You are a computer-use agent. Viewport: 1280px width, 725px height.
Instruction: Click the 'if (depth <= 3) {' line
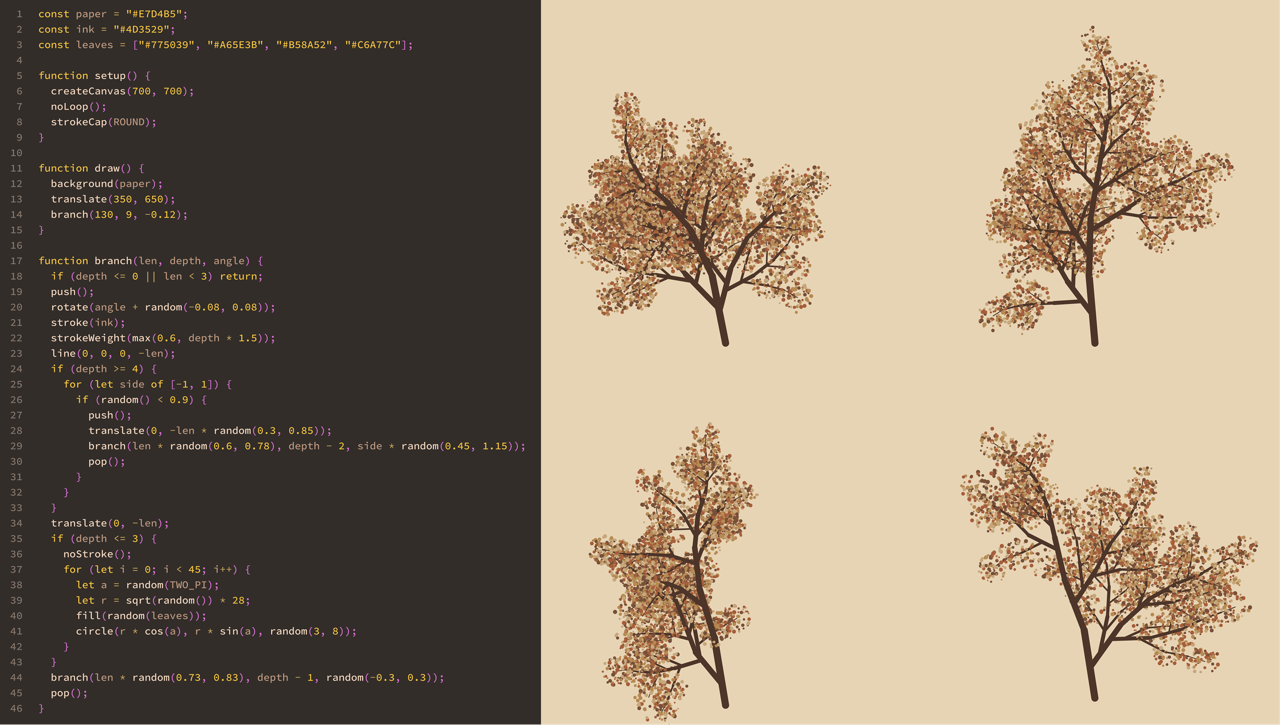(104, 539)
